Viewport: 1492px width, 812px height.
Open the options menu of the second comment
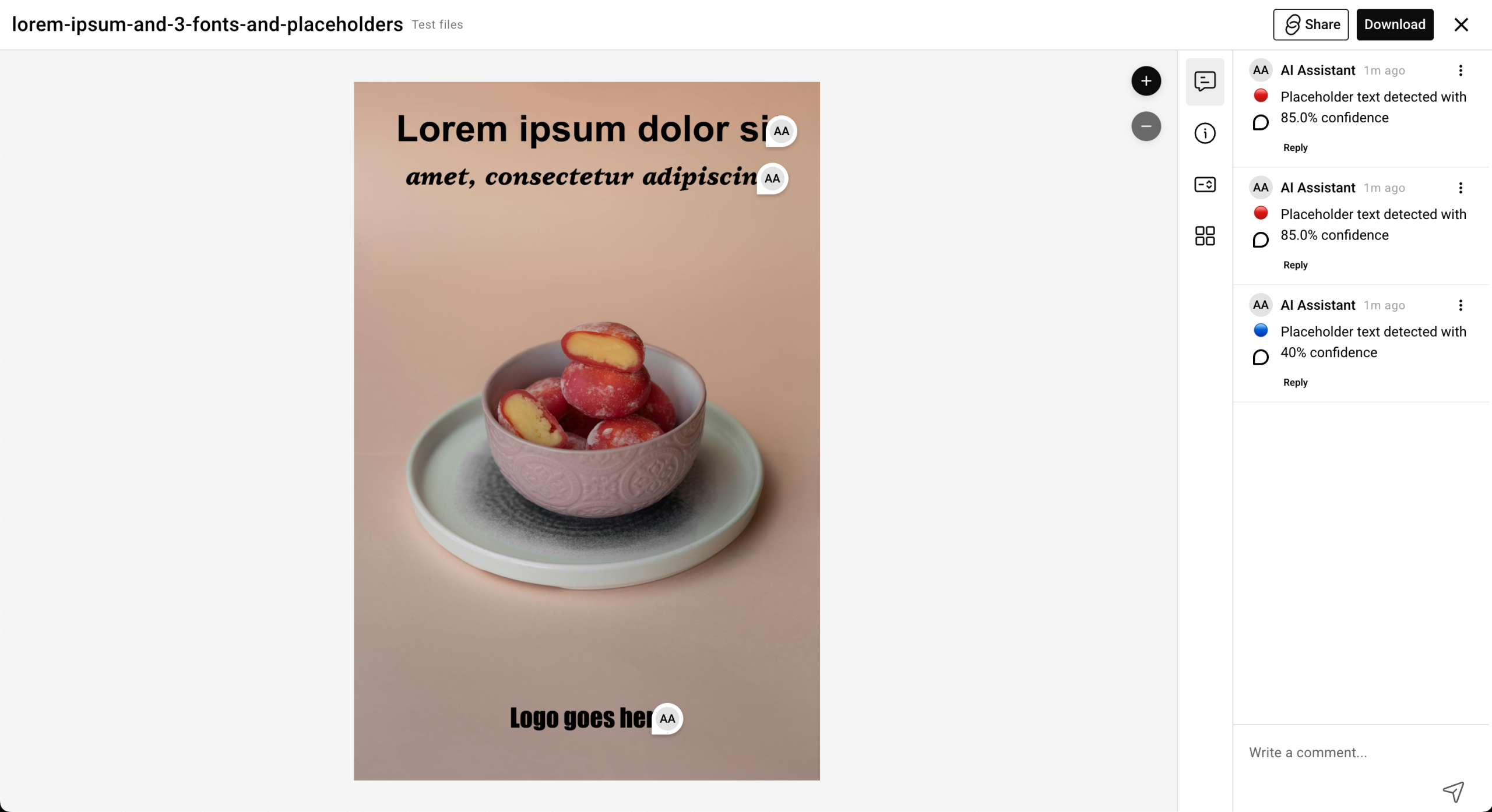[x=1461, y=188]
